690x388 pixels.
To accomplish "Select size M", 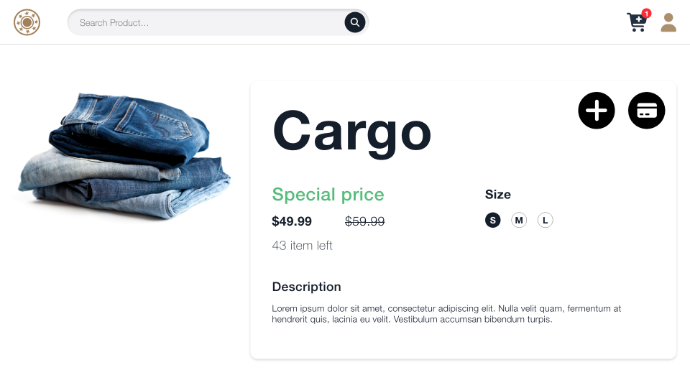I will (519, 220).
